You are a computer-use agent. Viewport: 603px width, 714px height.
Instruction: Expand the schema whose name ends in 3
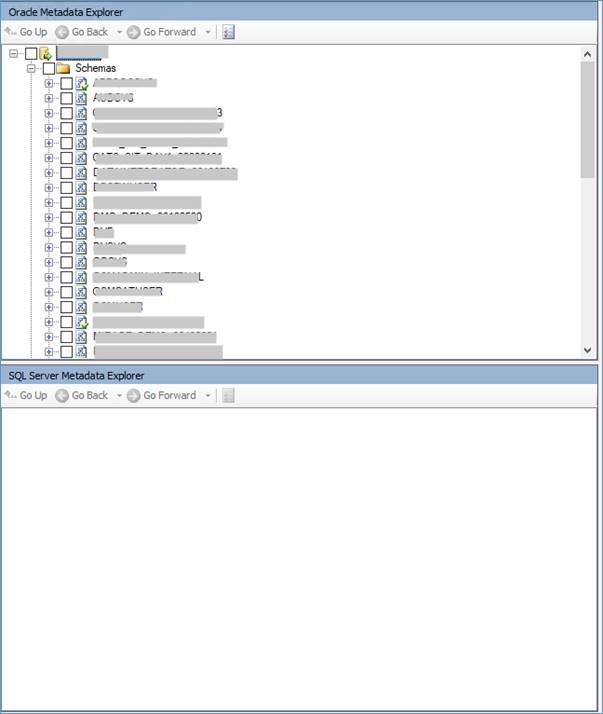pos(49,113)
